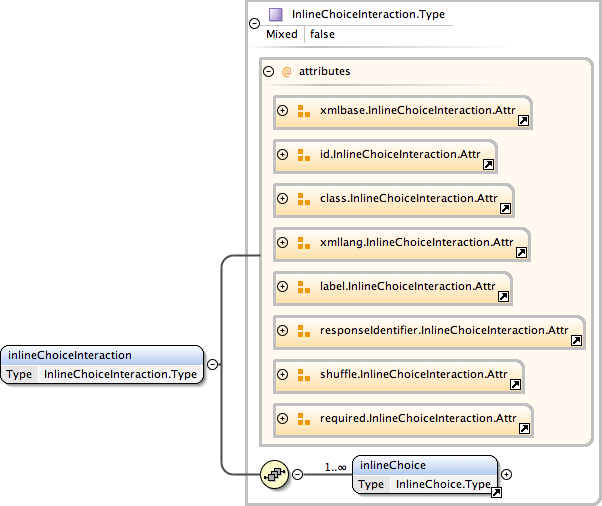Select the shuffle.InlineChoiceInteraction.Attr label
Screen dimensions: 602x506
413,375
